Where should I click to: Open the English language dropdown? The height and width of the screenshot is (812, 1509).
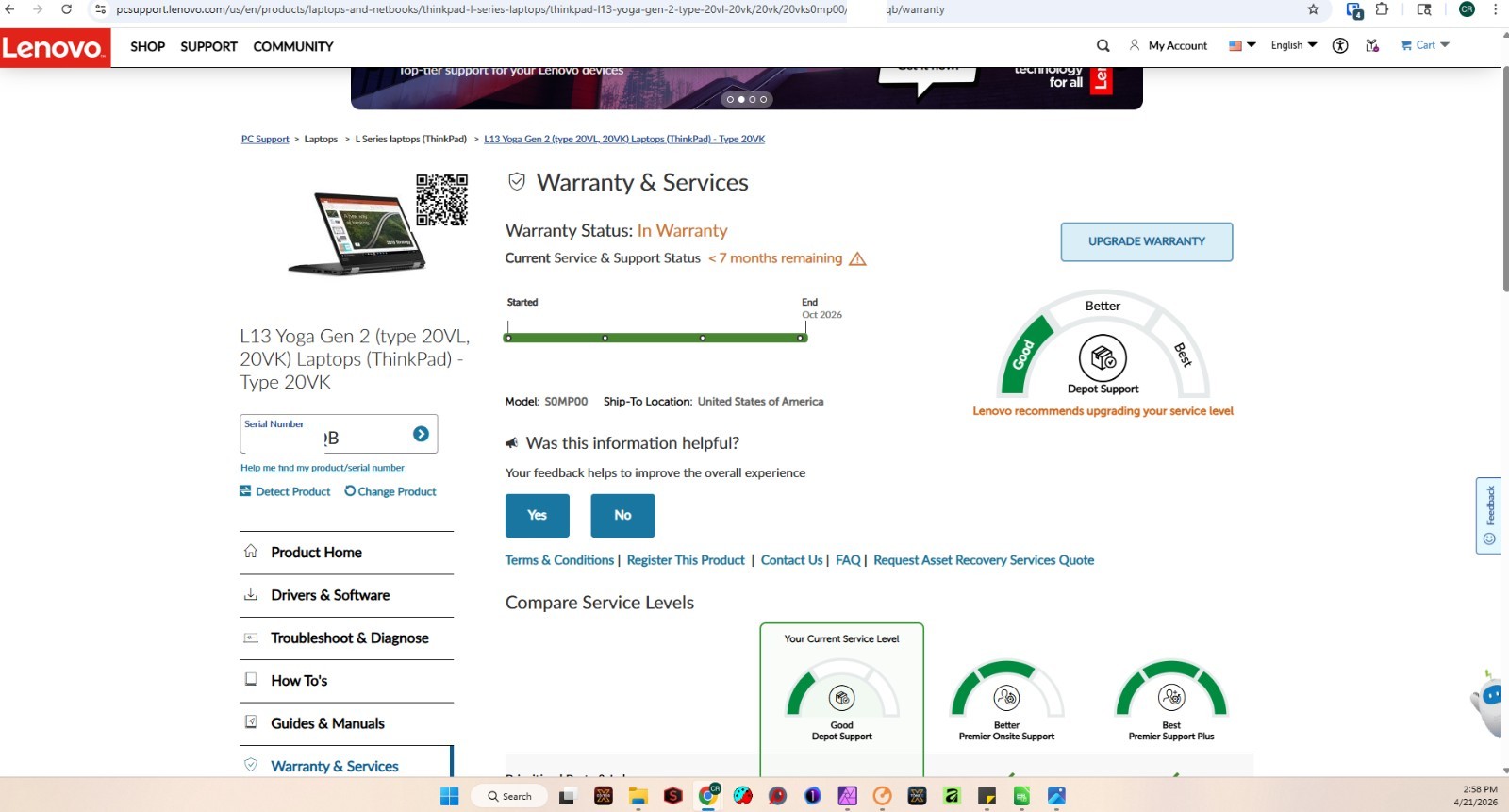click(1293, 45)
